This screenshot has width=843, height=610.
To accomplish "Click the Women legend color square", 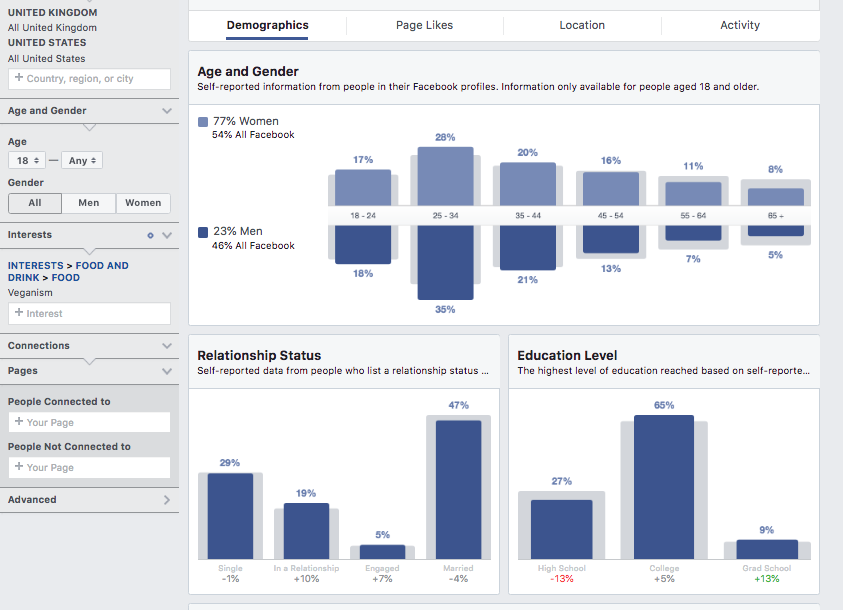I will [x=203, y=122].
